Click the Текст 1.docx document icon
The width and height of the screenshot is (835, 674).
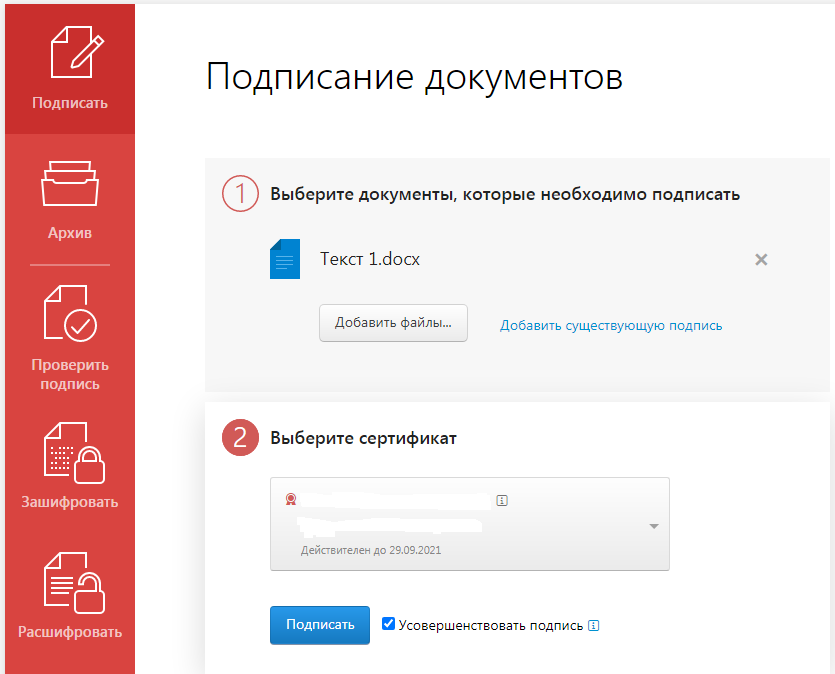tap(285, 259)
